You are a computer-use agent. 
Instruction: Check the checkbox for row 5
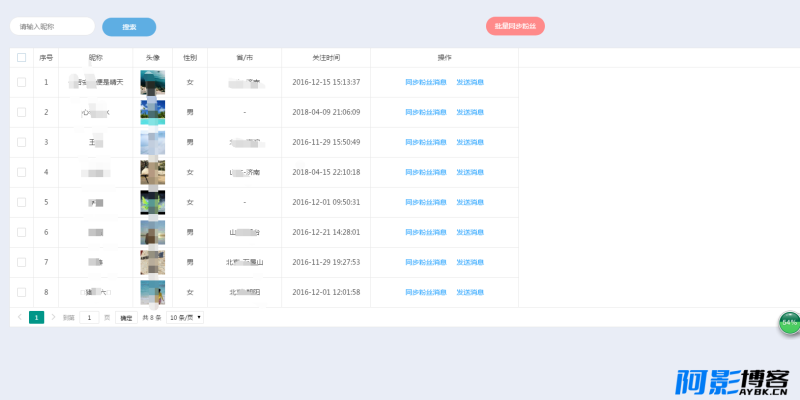pyautogui.click(x=21, y=202)
